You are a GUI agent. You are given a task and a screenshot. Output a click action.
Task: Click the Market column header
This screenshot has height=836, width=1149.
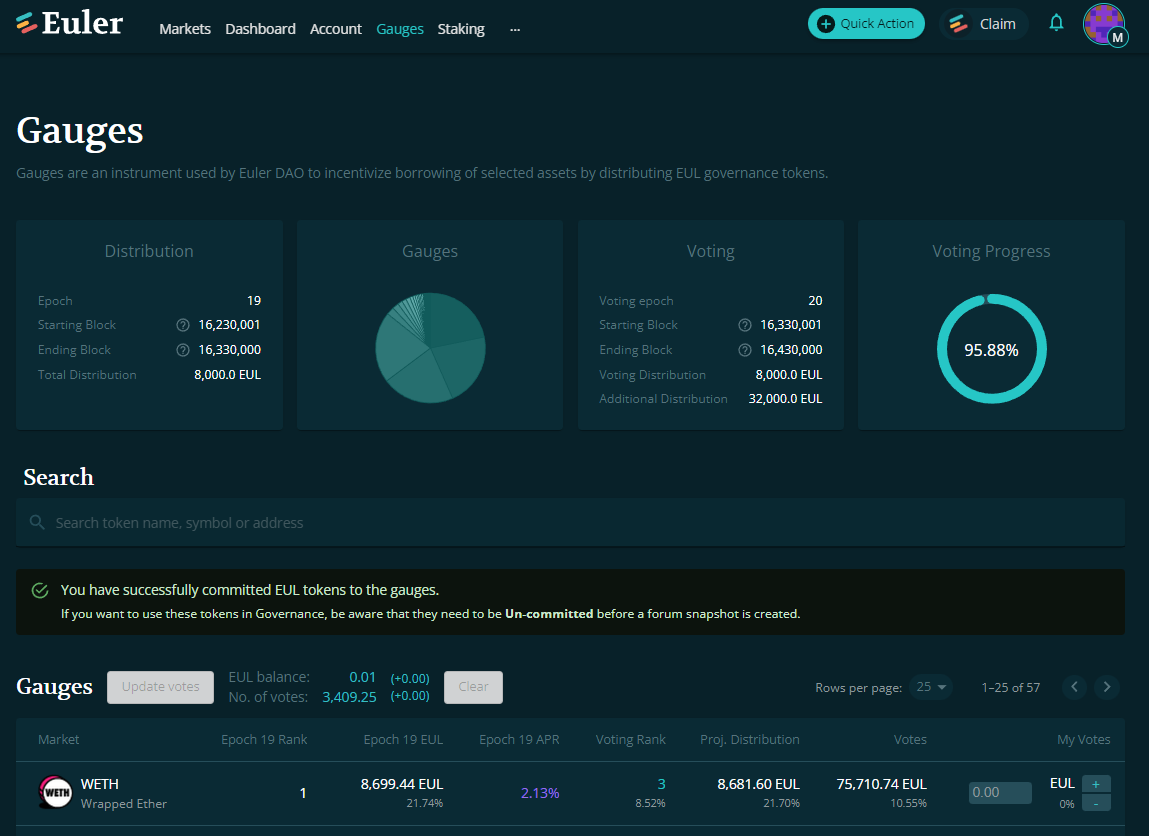pyautogui.click(x=59, y=739)
